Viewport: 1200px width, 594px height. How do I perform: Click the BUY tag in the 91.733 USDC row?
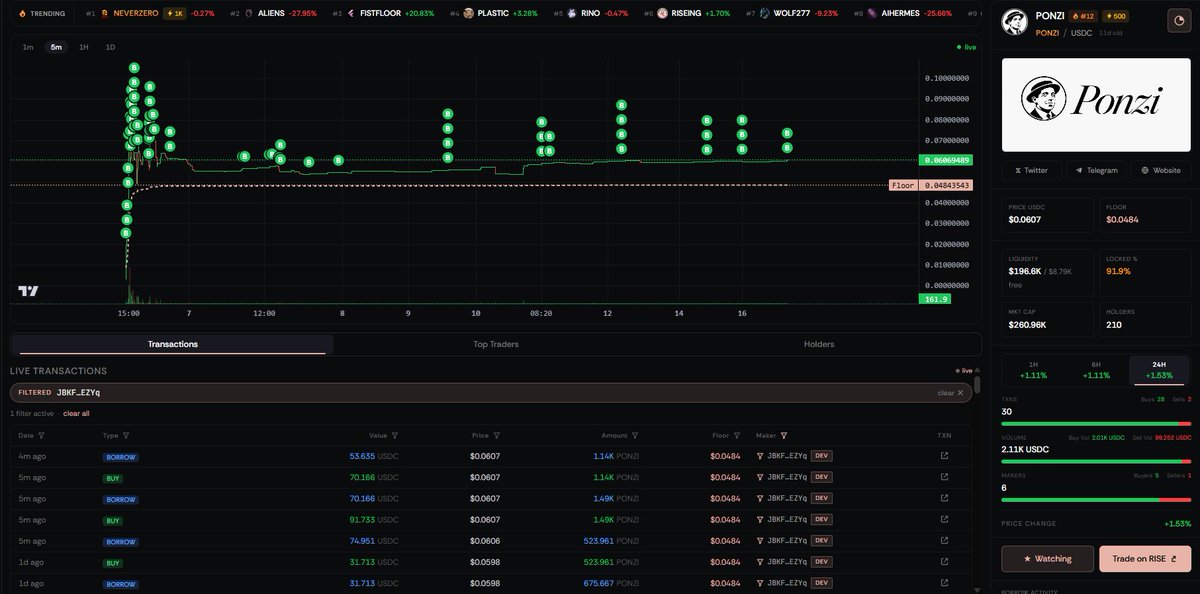pyautogui.click(x=113, y=520)
